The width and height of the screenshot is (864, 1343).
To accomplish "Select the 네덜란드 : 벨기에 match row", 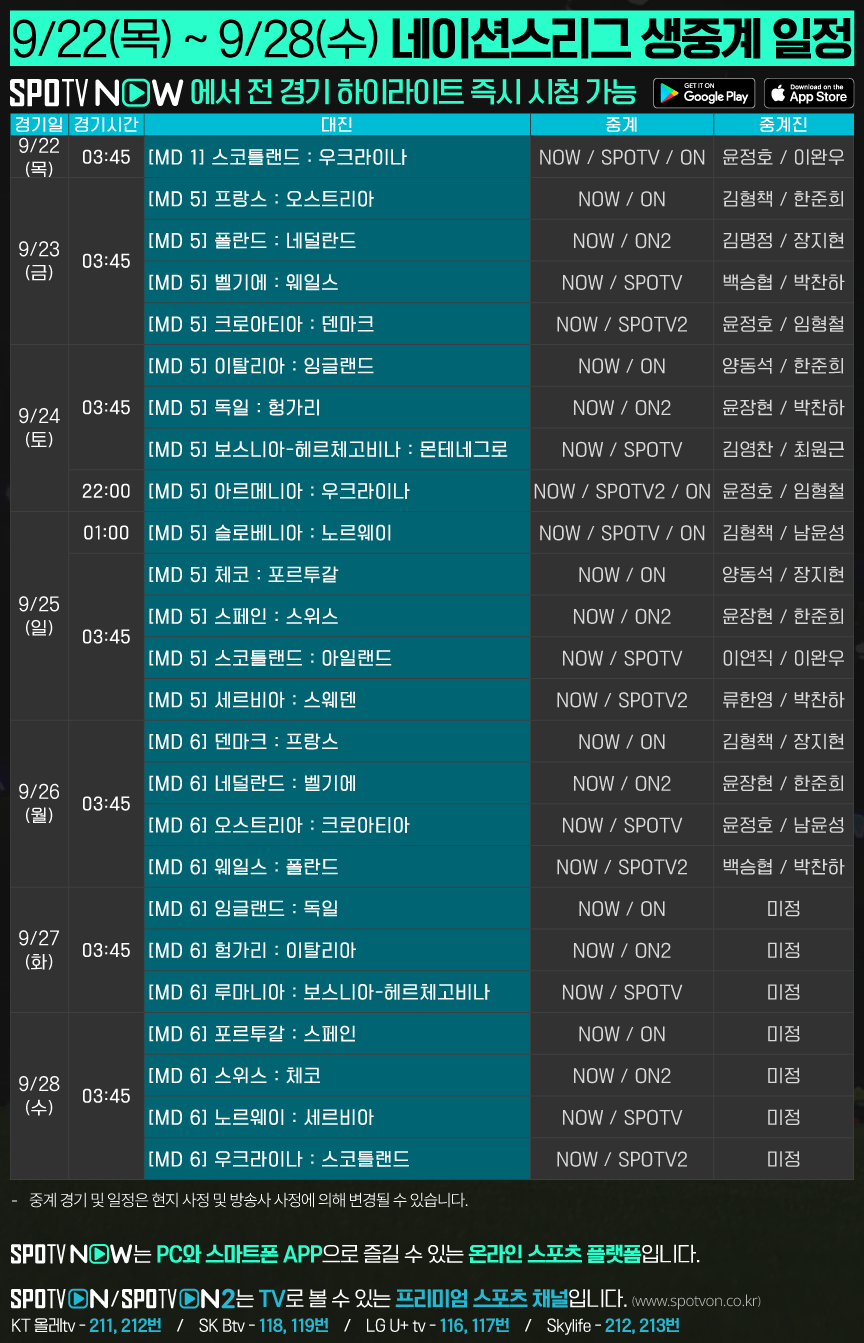I will [337, 784].
